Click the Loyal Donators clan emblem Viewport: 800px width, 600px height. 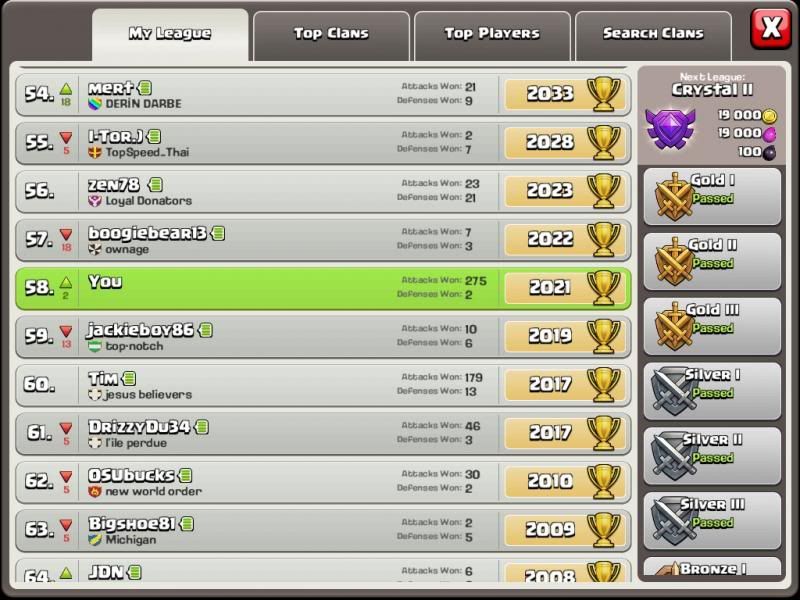click(x=95, y=201)
